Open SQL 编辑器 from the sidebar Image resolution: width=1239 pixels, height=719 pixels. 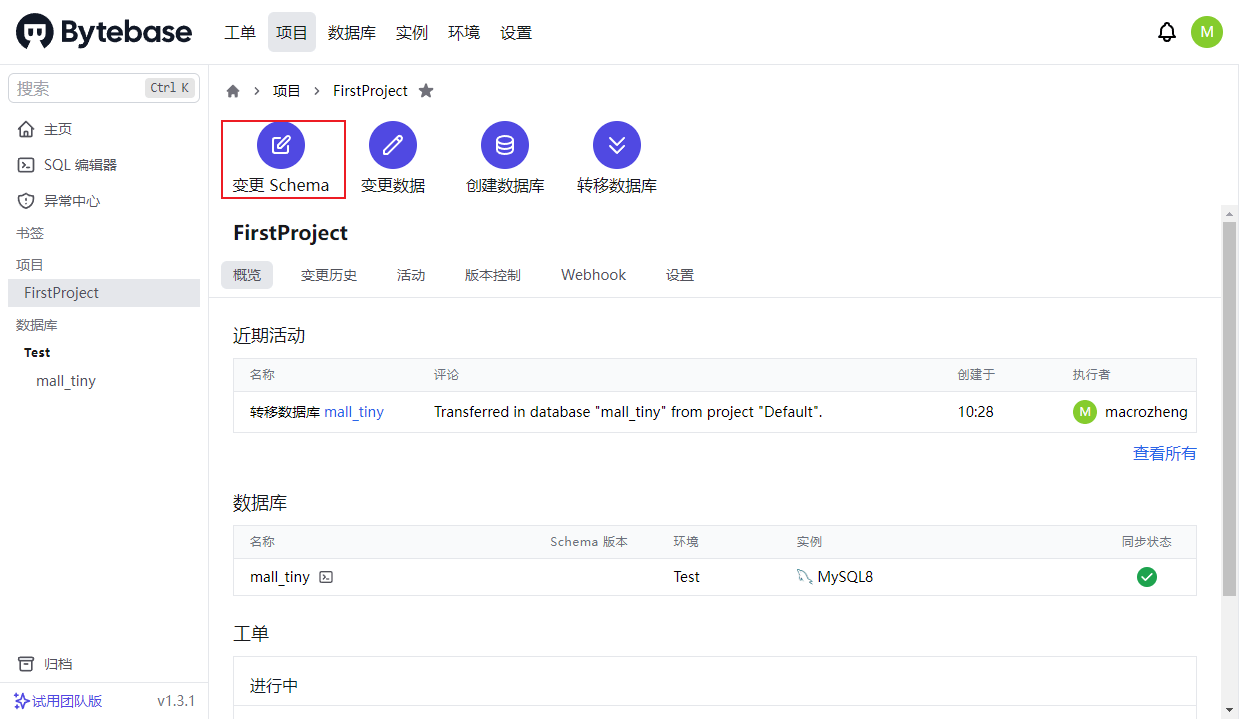pyautogui.click(x=104, y=165)
